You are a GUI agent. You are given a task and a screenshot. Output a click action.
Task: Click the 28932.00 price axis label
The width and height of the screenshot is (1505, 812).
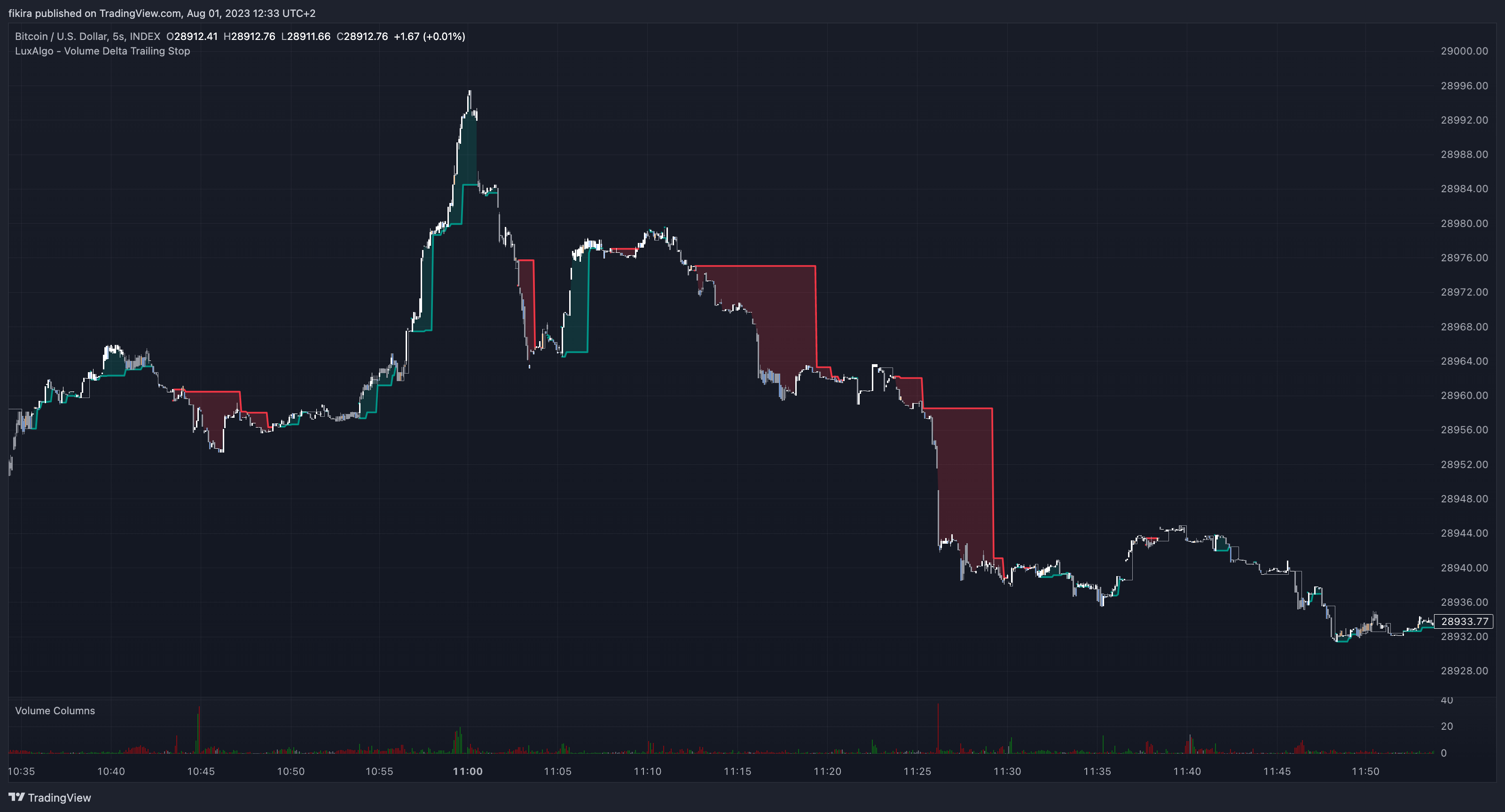pos(1464,636)
